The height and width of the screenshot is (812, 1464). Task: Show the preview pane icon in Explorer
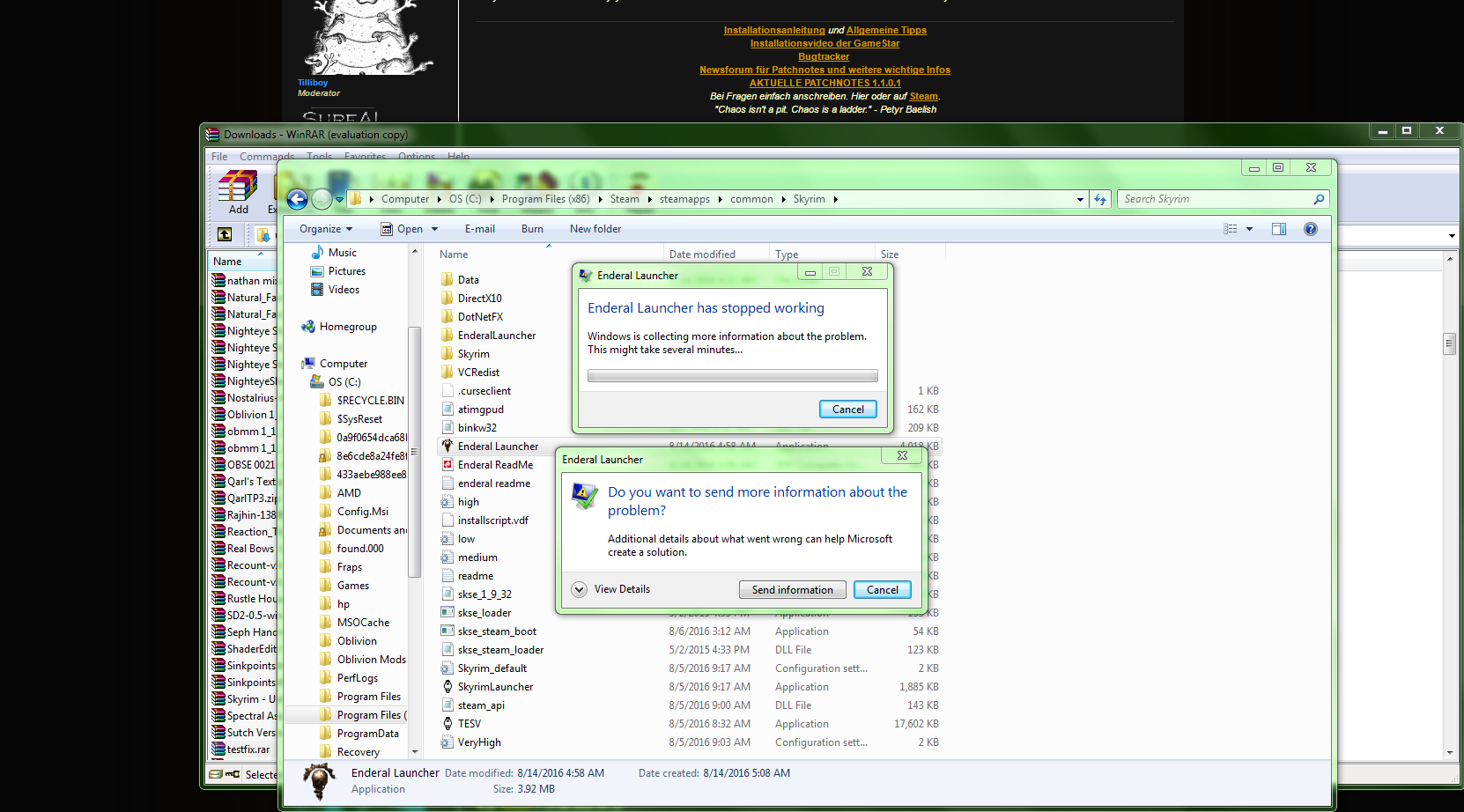coord(1279,229)
